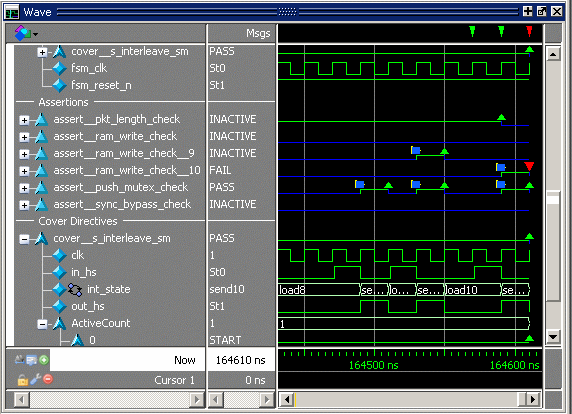Click the Wave window title icon
The image size is (572, 414).
coord(12,12)
